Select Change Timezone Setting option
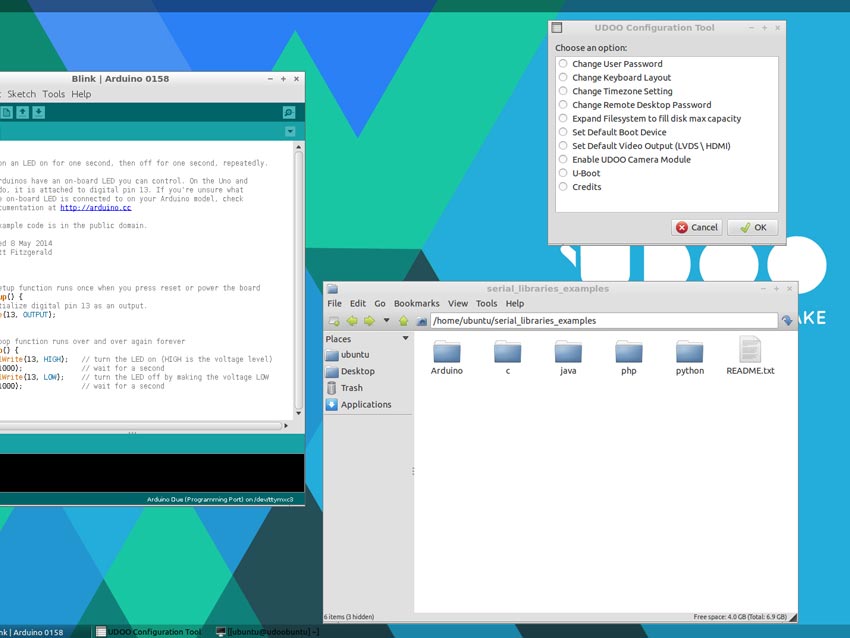The image size is (850, 638). click(615, 91)
